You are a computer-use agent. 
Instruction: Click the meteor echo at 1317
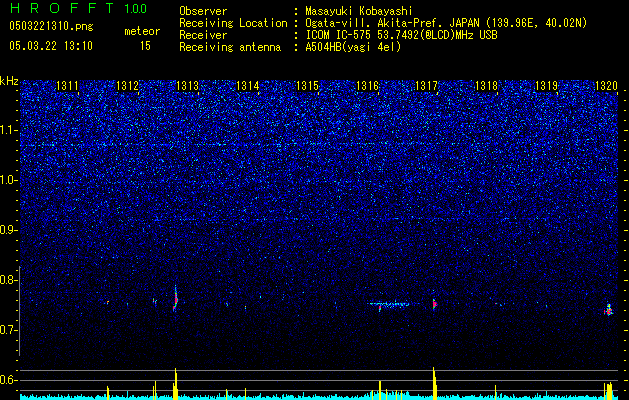434,304
